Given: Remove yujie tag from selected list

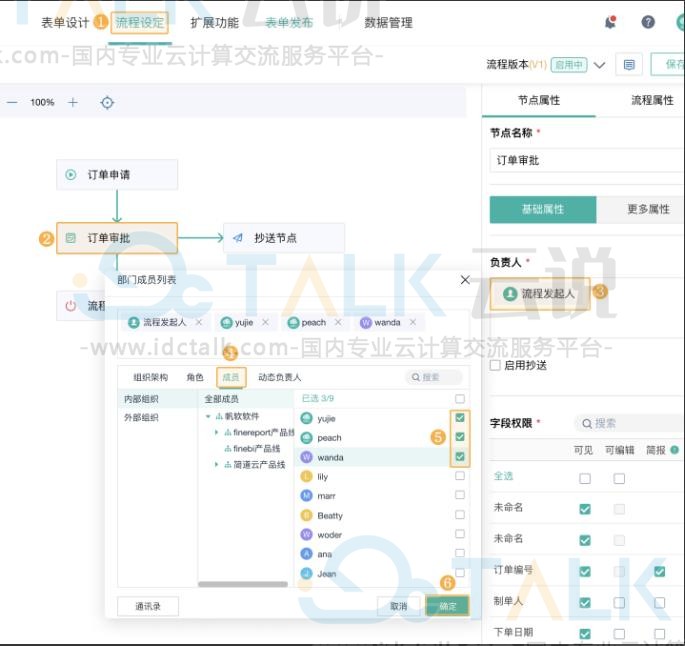Looking at the screenshot, I should (x=266, y=322).
